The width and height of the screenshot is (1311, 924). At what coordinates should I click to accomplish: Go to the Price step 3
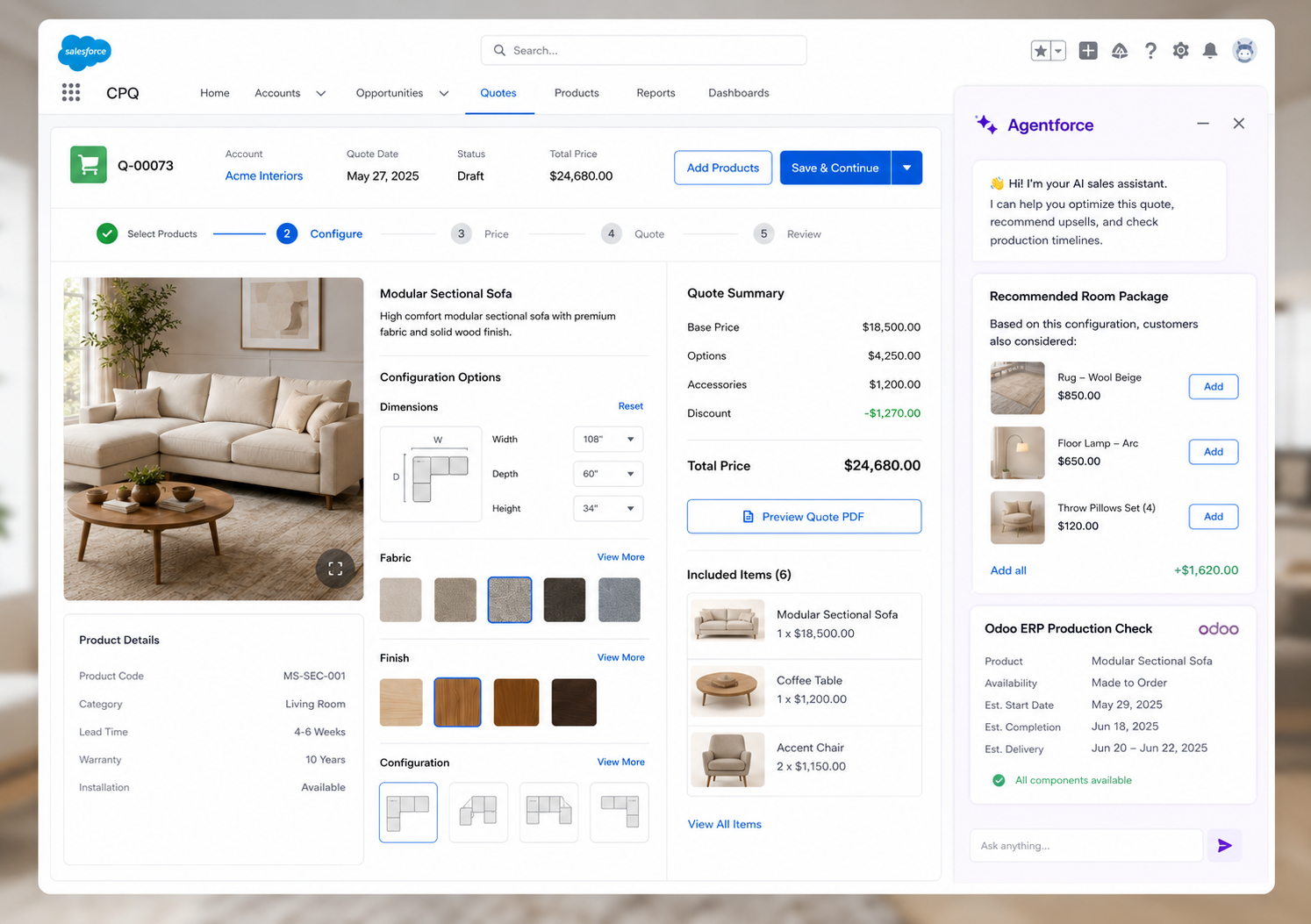click(x=480, y=234)
